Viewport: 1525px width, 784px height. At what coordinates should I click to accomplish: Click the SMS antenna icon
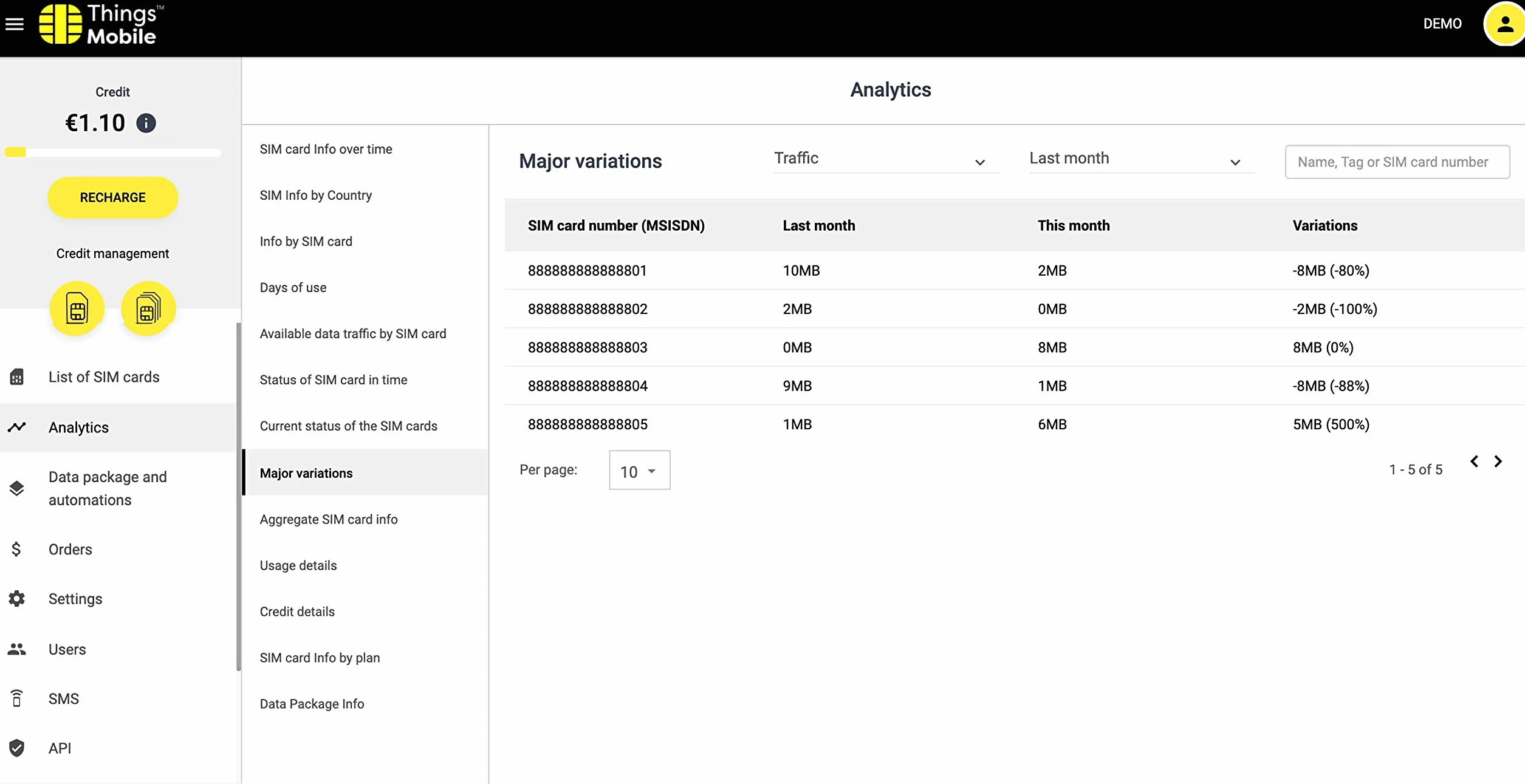tap(17, 699)
